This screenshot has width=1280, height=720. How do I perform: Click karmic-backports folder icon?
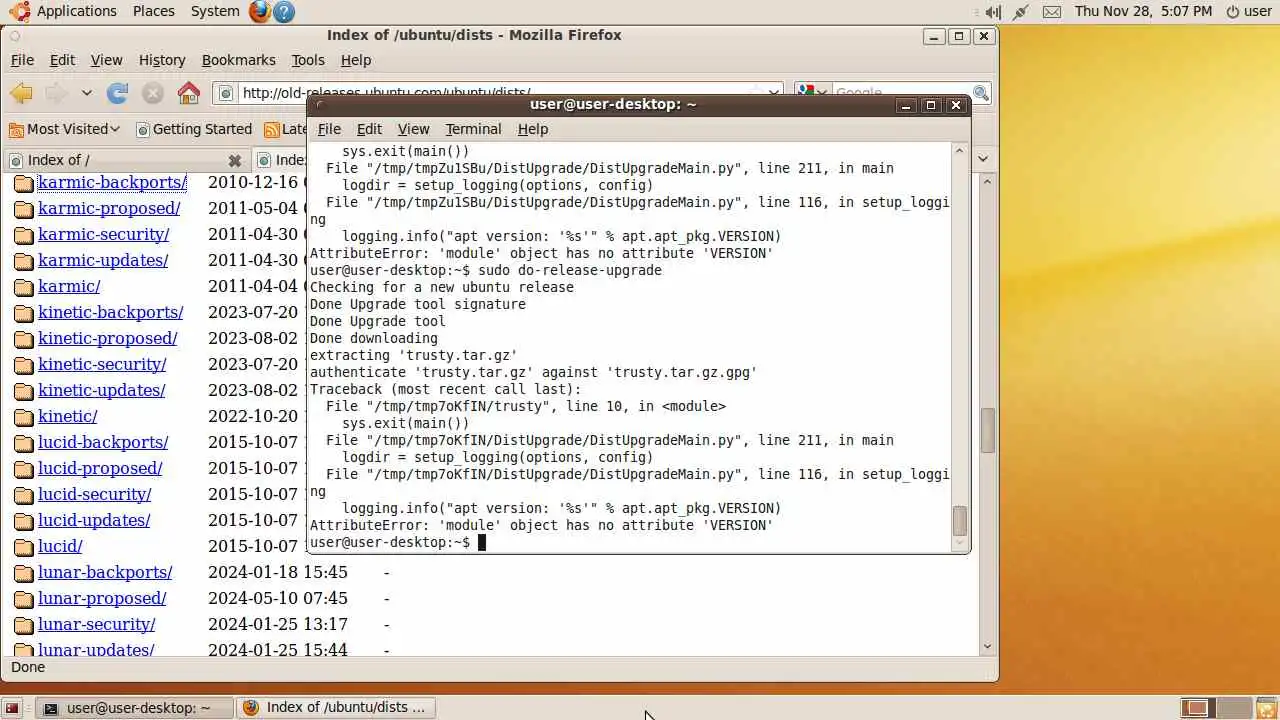(23, 183)
